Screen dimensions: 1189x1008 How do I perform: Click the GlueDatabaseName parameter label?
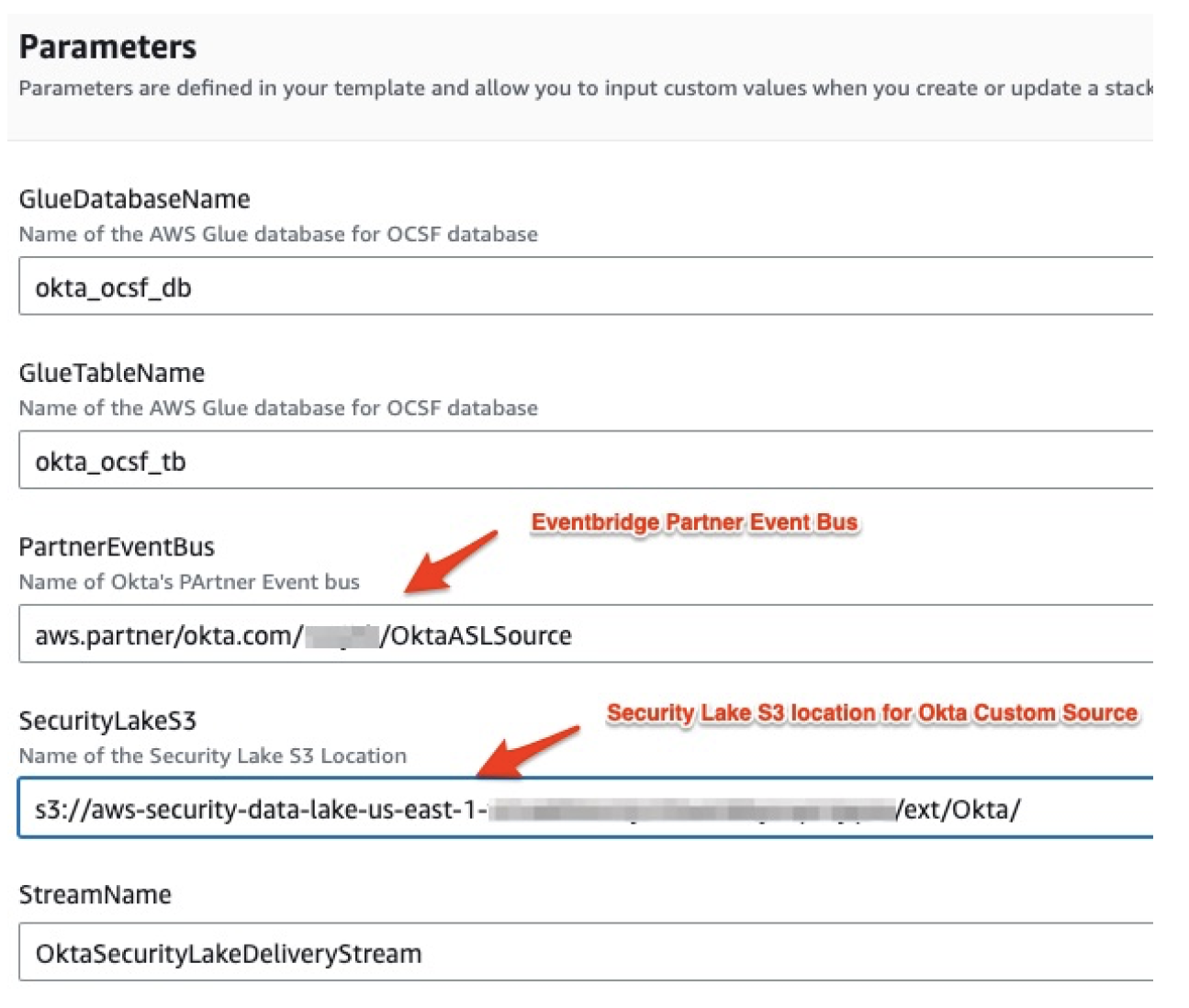click(x=134, y=199)
